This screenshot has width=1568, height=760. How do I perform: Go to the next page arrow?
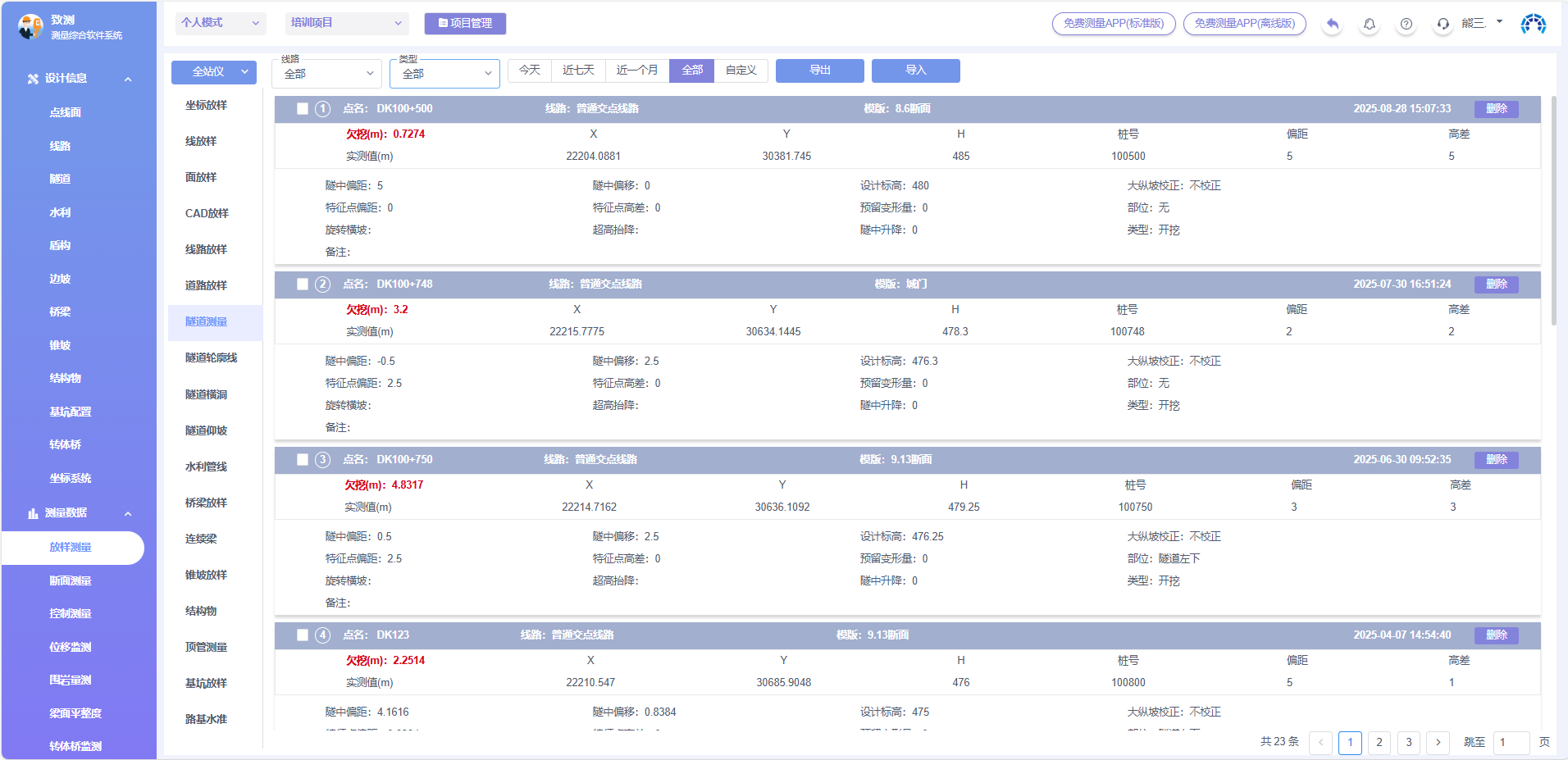[x=1438, y=742]
